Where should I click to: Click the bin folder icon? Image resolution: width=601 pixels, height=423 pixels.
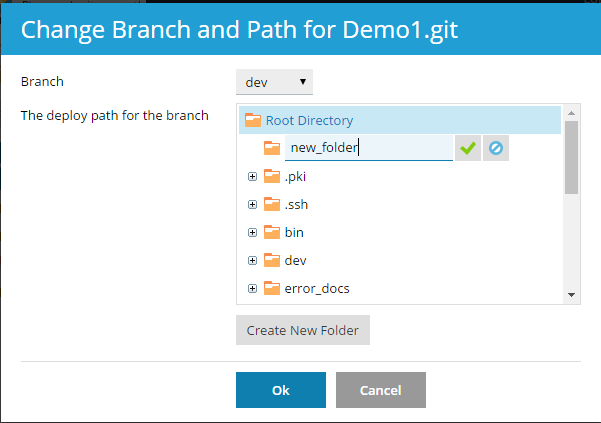[x=272, y=233]
